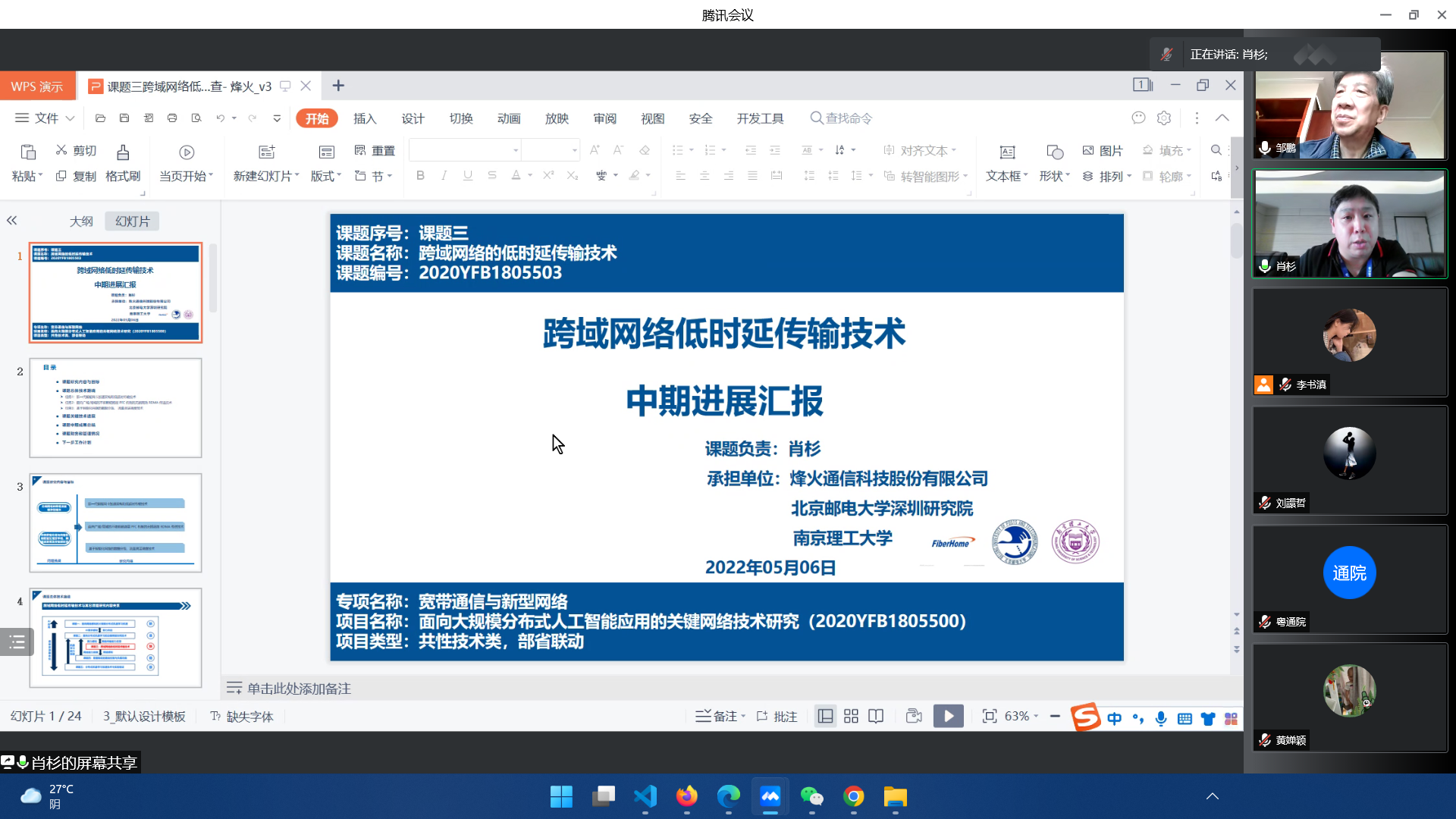Click the Paste clipboard icon

27,152
